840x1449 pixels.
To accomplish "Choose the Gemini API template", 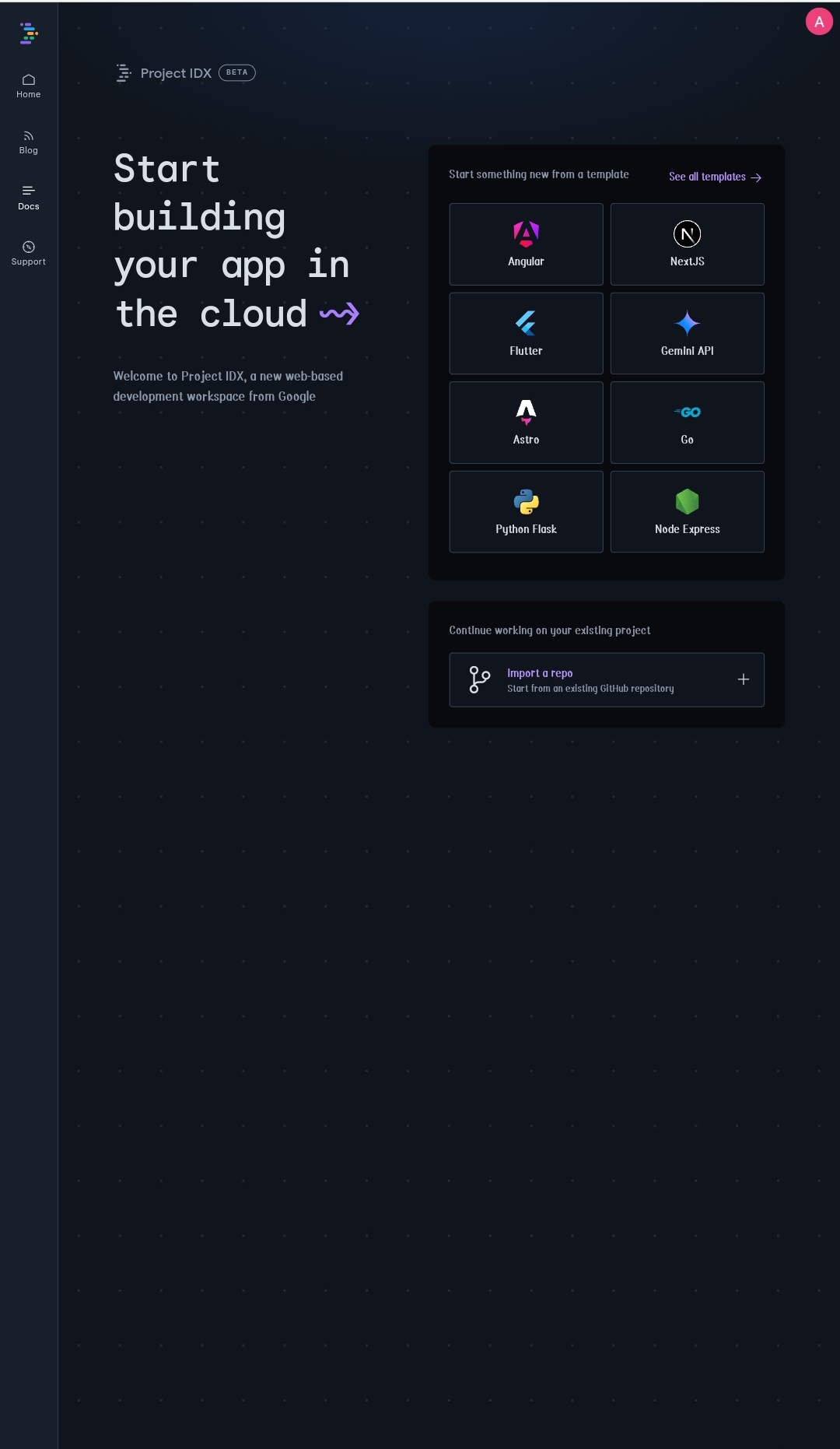I will tap(687, 333).
